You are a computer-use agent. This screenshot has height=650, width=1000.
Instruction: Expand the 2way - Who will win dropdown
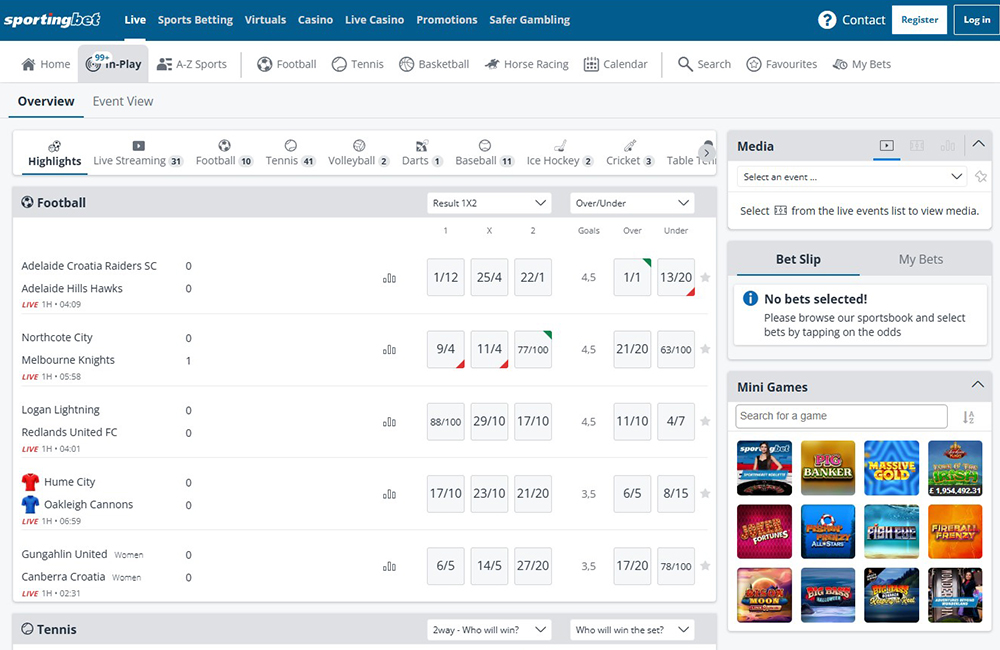pyautogui.click(x=489, y=630)
